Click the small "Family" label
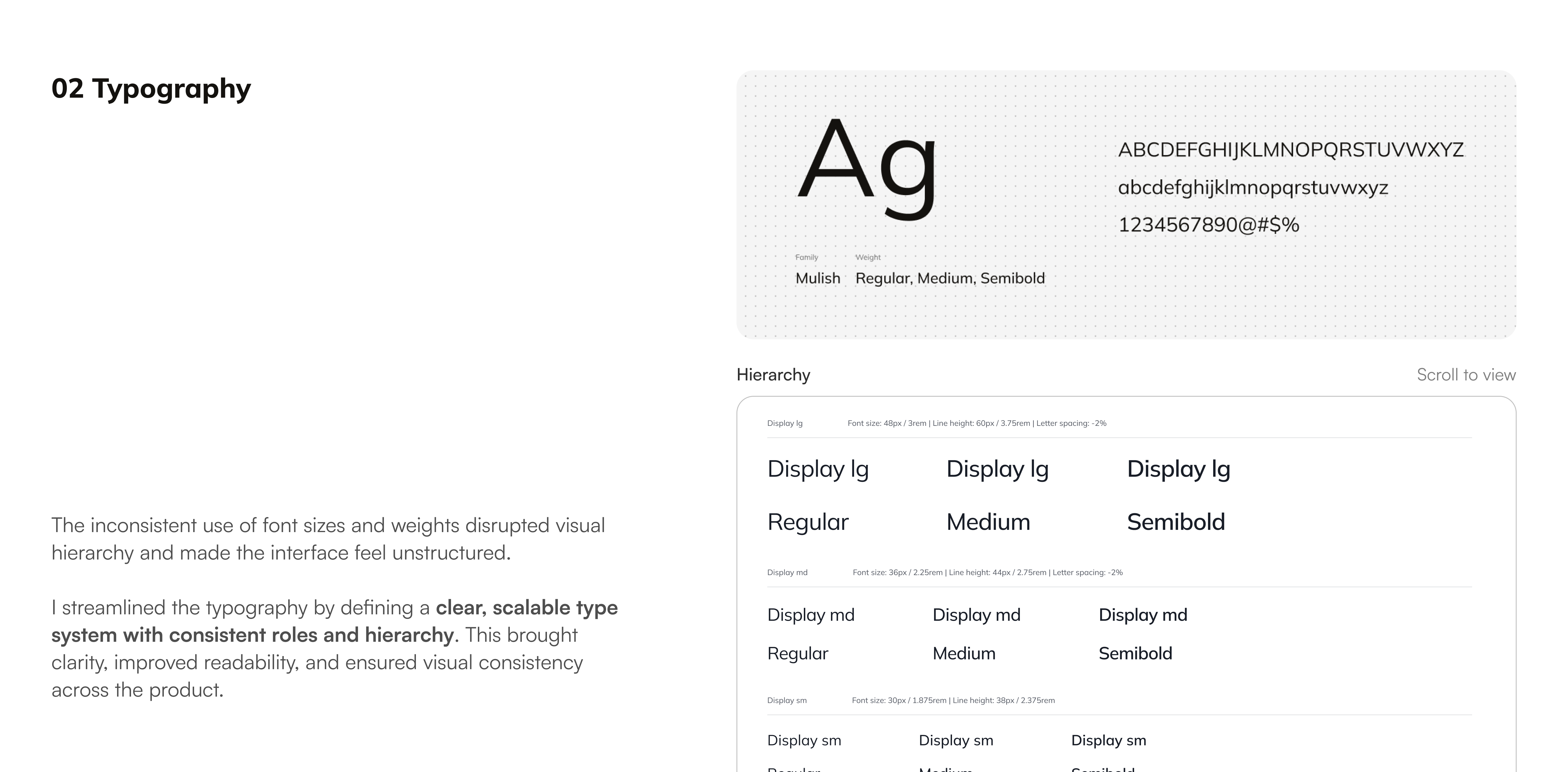Screen dimensions: 1568x772 pyautogui.click(x=806, y=258)
